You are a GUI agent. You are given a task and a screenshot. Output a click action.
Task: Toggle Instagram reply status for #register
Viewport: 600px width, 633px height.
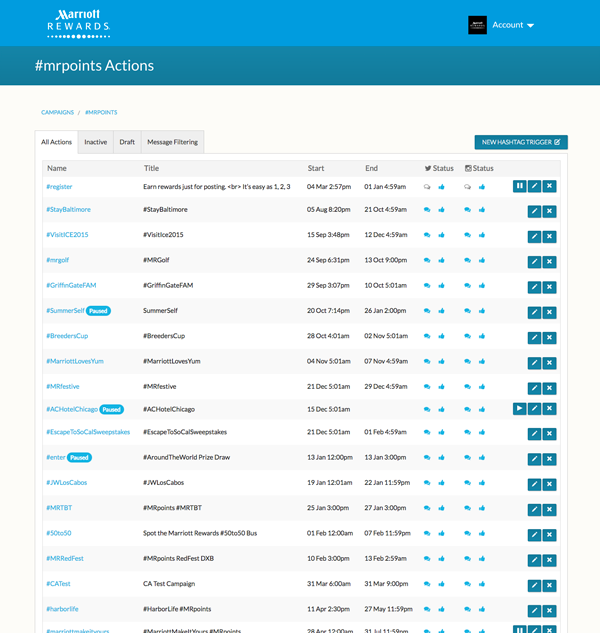pyautogui.click(x=467, y=187)
